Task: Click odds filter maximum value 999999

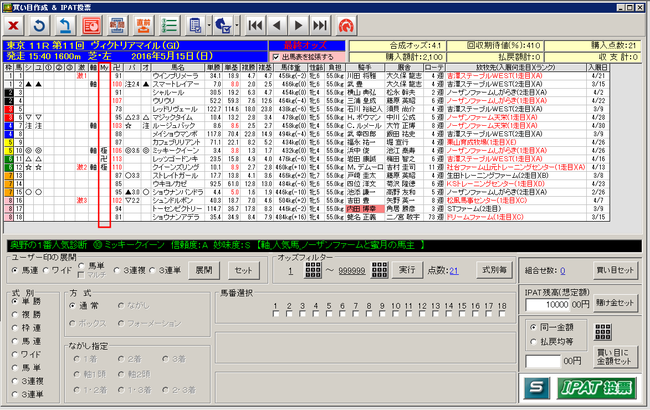Action: (352, 271)
